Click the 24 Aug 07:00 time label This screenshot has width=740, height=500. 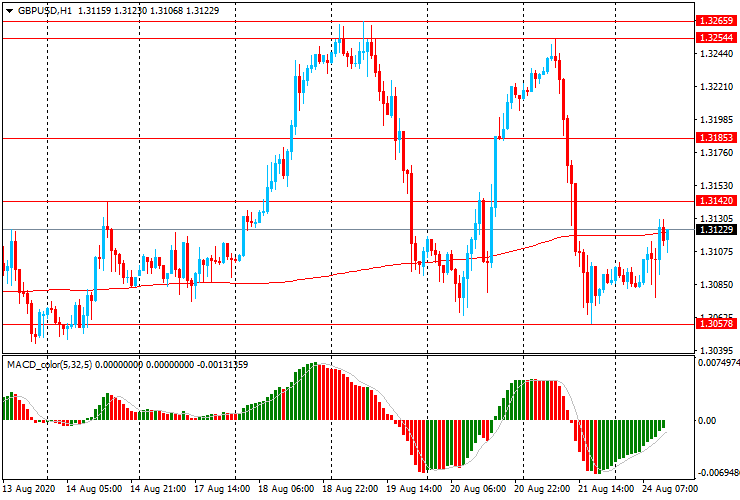tap(669, 488)
